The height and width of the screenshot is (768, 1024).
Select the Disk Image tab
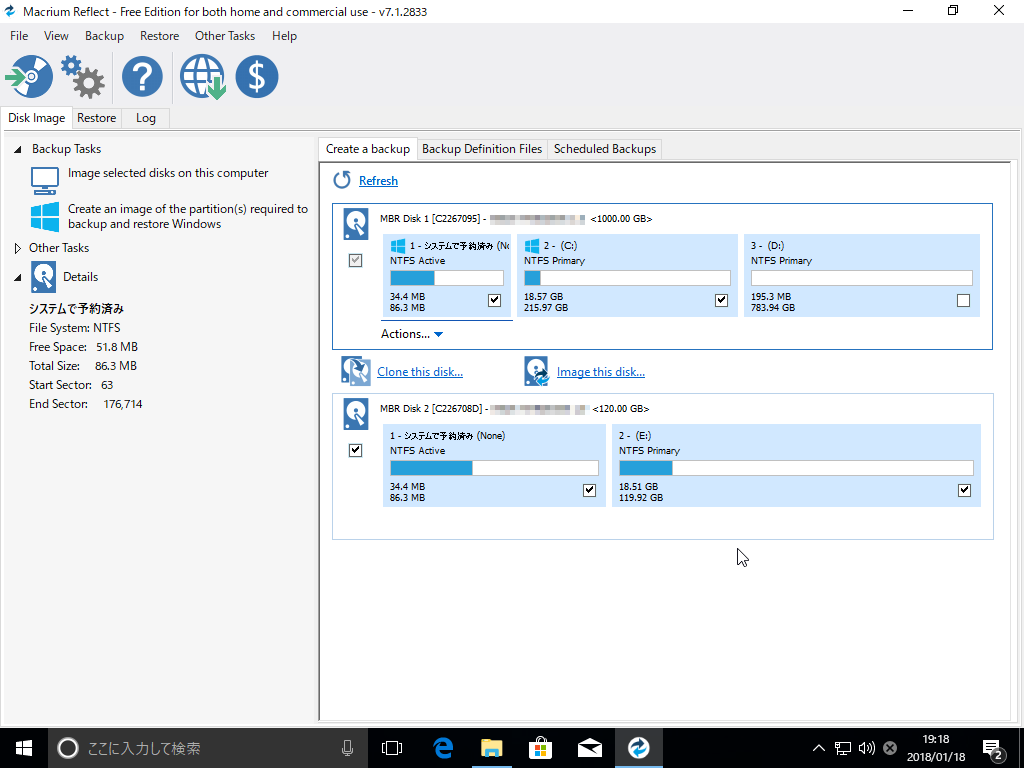point(37,118)
